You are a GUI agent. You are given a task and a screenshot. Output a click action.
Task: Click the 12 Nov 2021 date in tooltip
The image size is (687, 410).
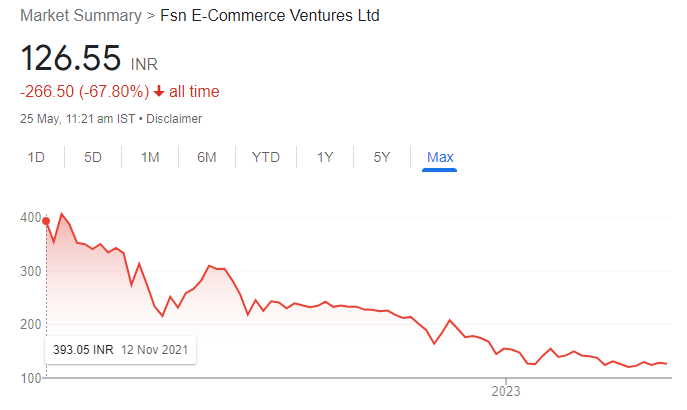154,350
